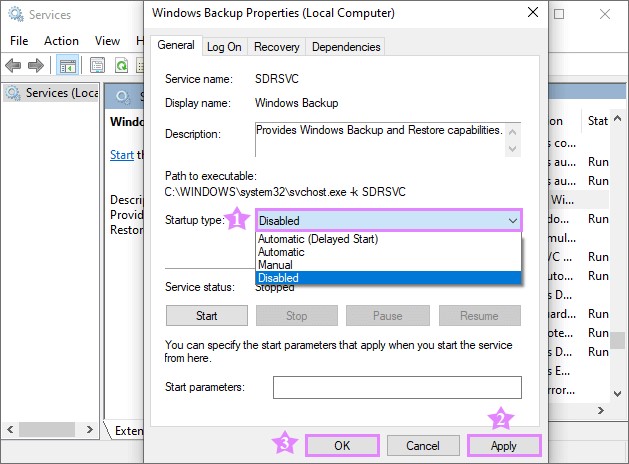
Task: Select Manual from startup type list
Action: tap(277, 265)
